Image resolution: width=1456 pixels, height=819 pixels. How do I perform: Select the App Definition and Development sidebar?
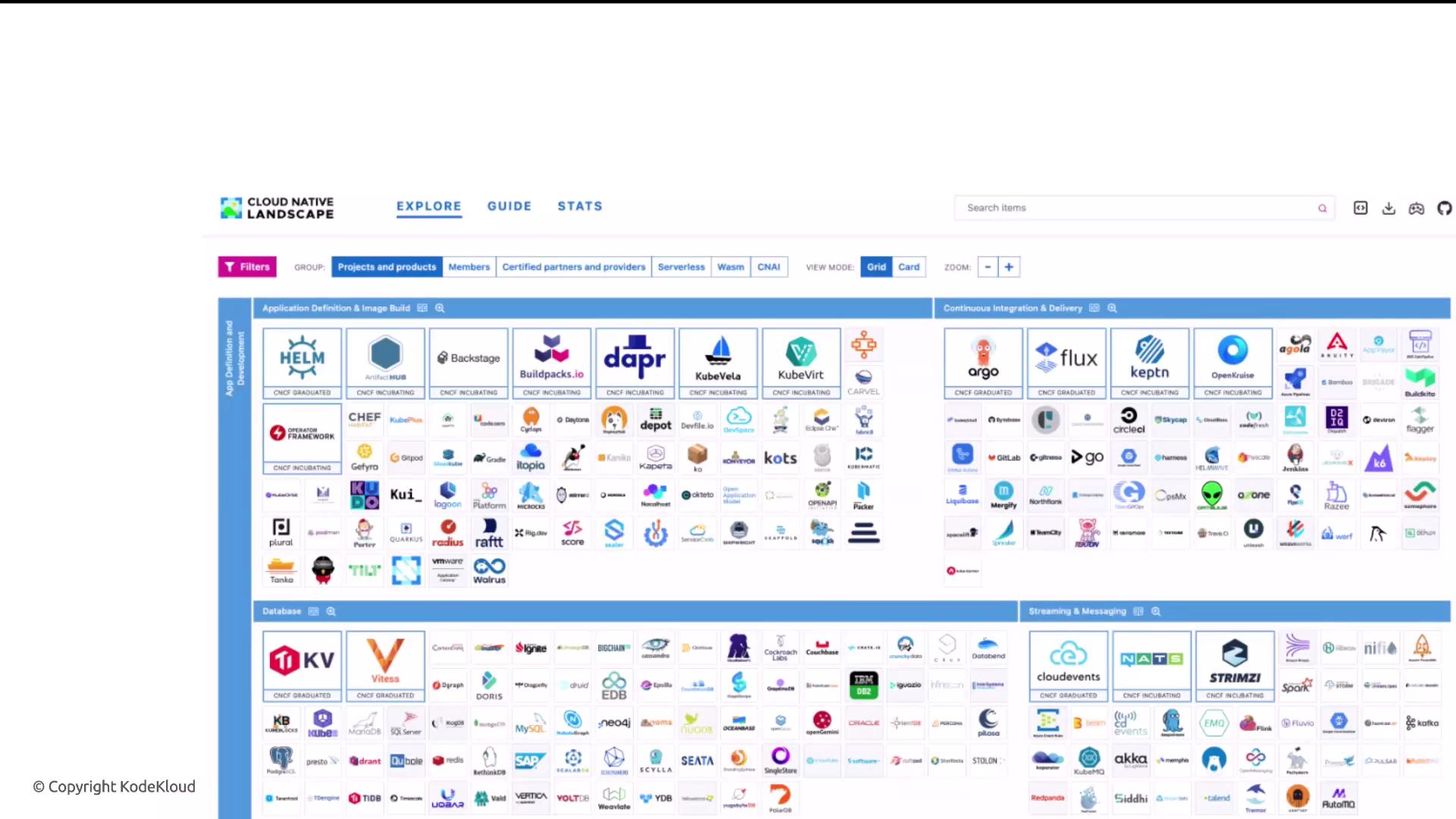pyautogui.click(x=235, y=558)
